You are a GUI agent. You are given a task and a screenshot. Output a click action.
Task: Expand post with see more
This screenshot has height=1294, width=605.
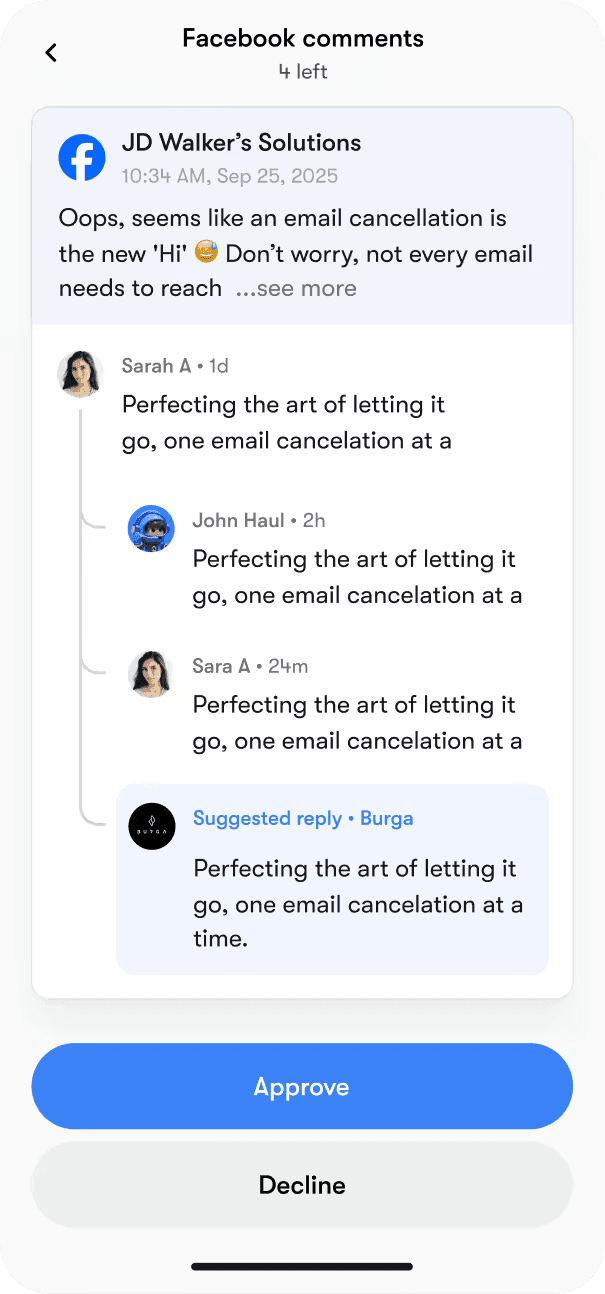pyautogui.click(x=296, y=288)
